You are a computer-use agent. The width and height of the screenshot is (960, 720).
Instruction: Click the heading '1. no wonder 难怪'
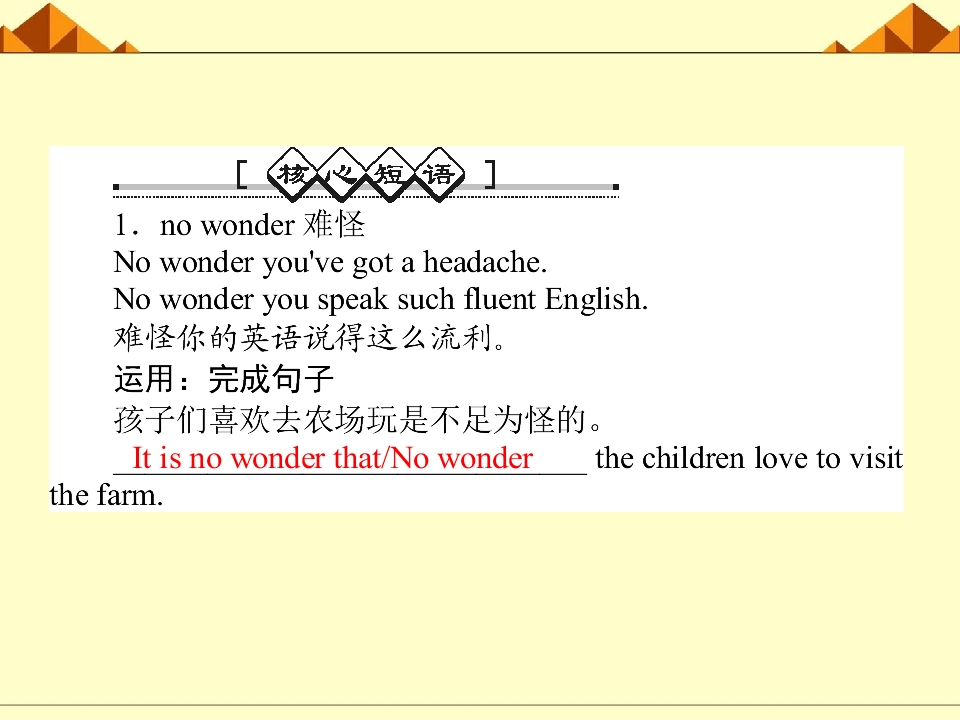click(239, 225)
